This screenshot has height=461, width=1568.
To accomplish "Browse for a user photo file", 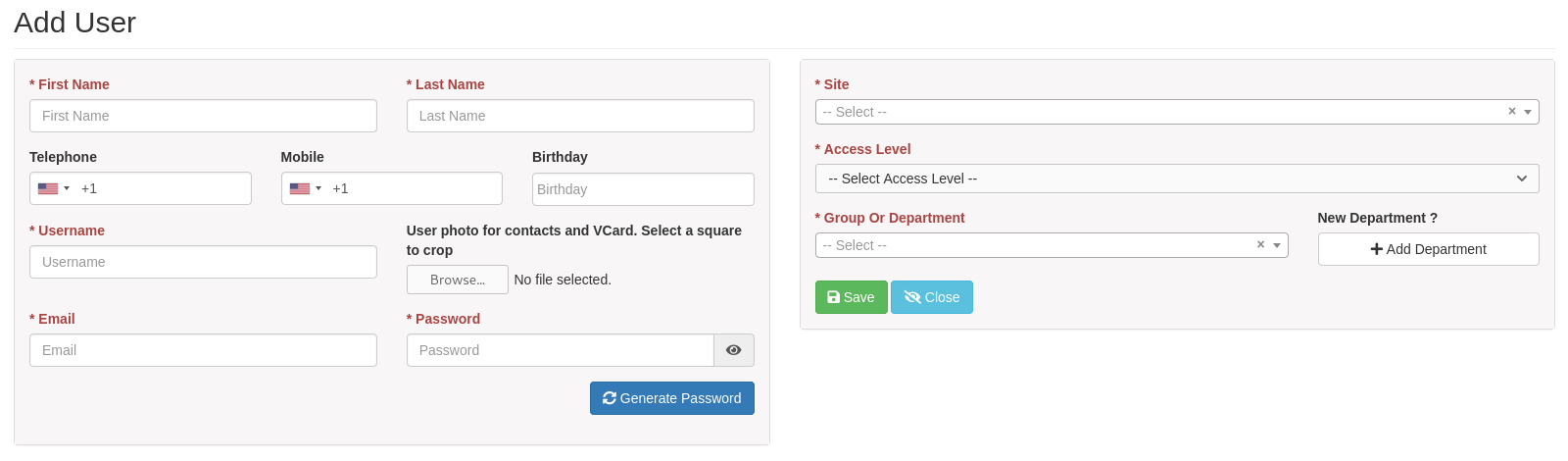I will point(458,280).
